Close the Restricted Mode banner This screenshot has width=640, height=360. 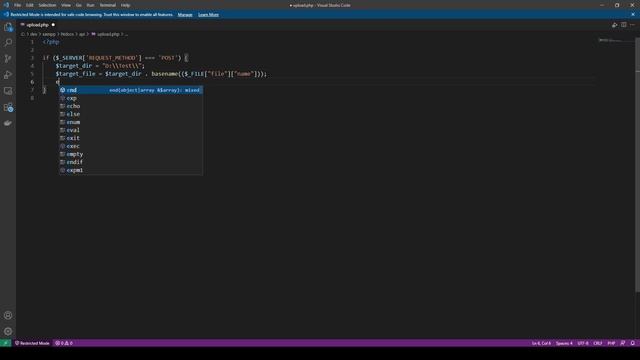click(x=633, y=14)
